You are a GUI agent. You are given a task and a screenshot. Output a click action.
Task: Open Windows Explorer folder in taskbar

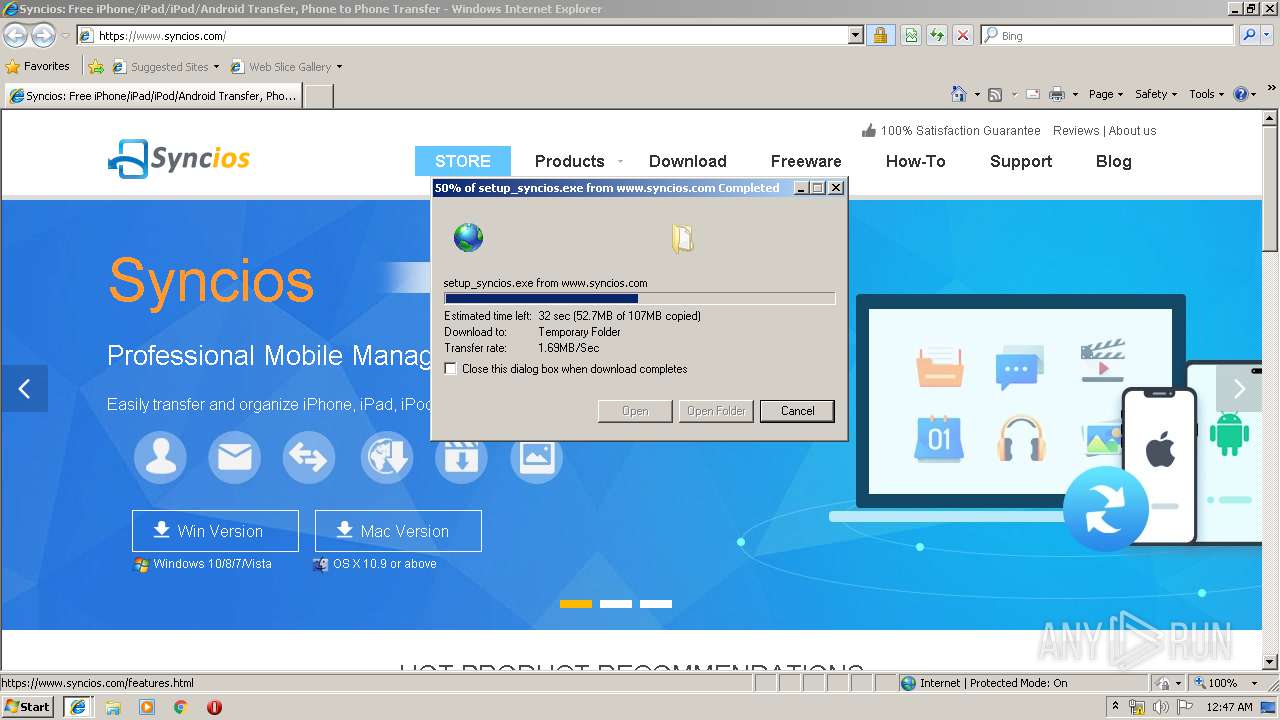pyautogui.click(x=113, y=707)
